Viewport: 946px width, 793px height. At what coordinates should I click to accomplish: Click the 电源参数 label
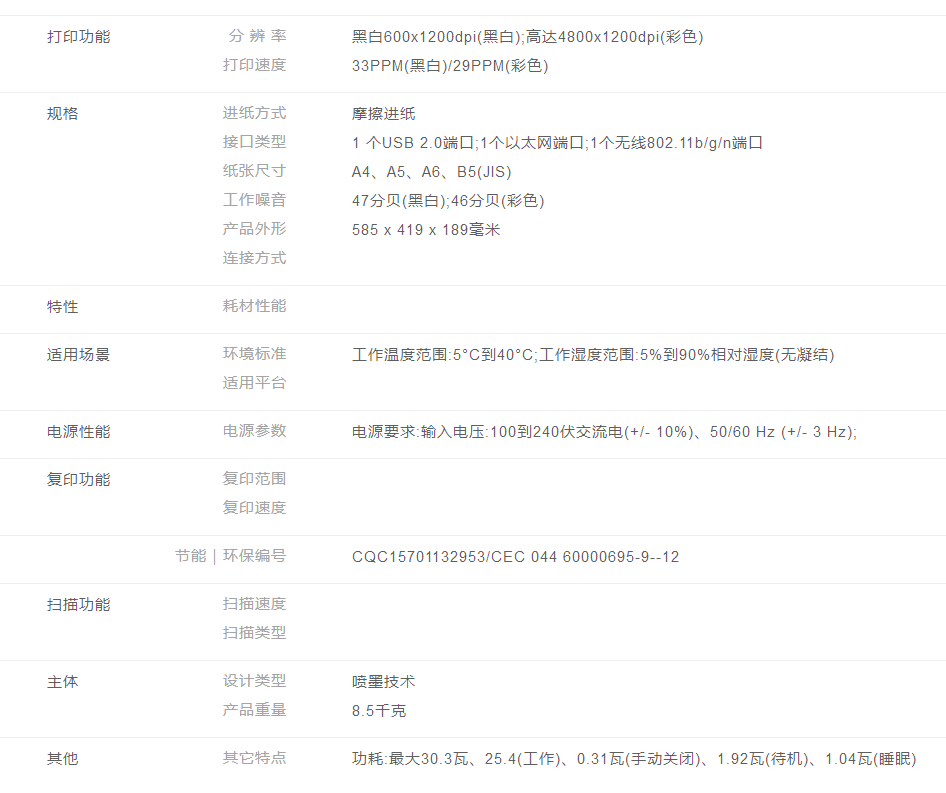(x=254, y=431)
